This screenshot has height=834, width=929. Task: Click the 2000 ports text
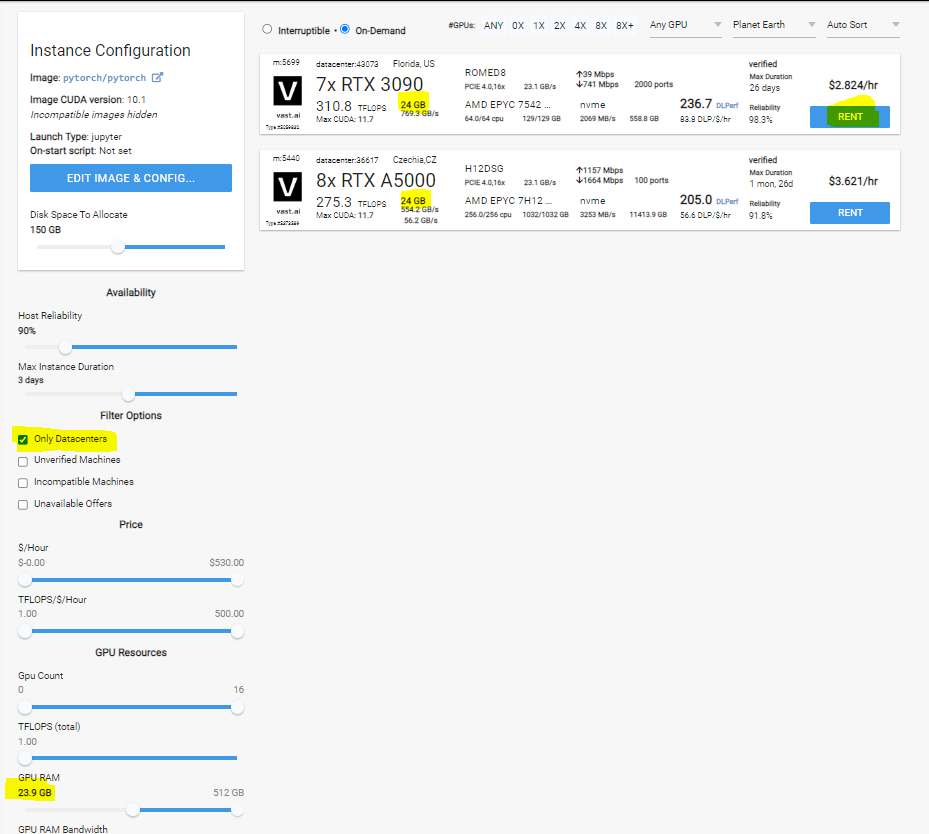tap(653, 84)
